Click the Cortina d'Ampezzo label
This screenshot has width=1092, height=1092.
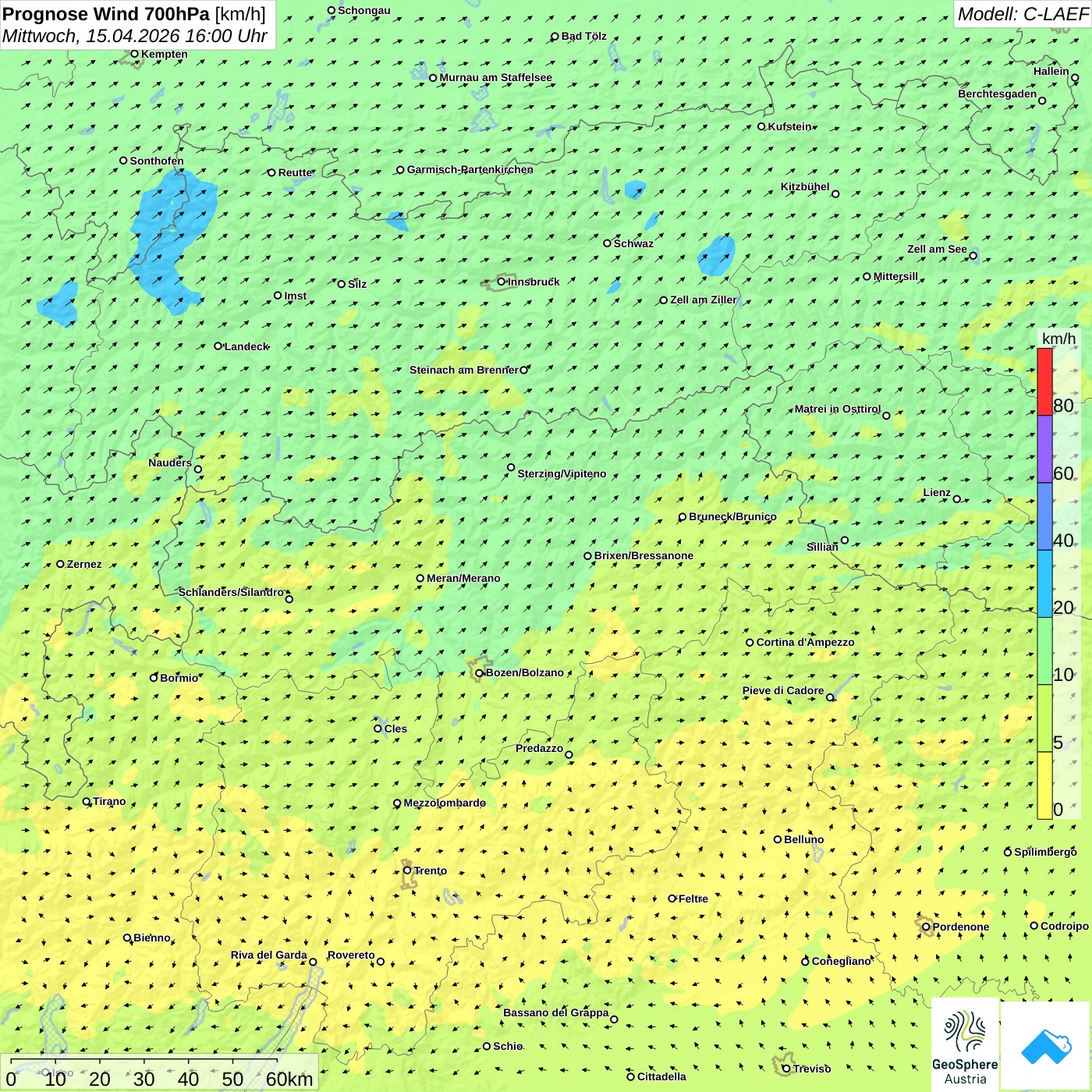pos(805,642)
